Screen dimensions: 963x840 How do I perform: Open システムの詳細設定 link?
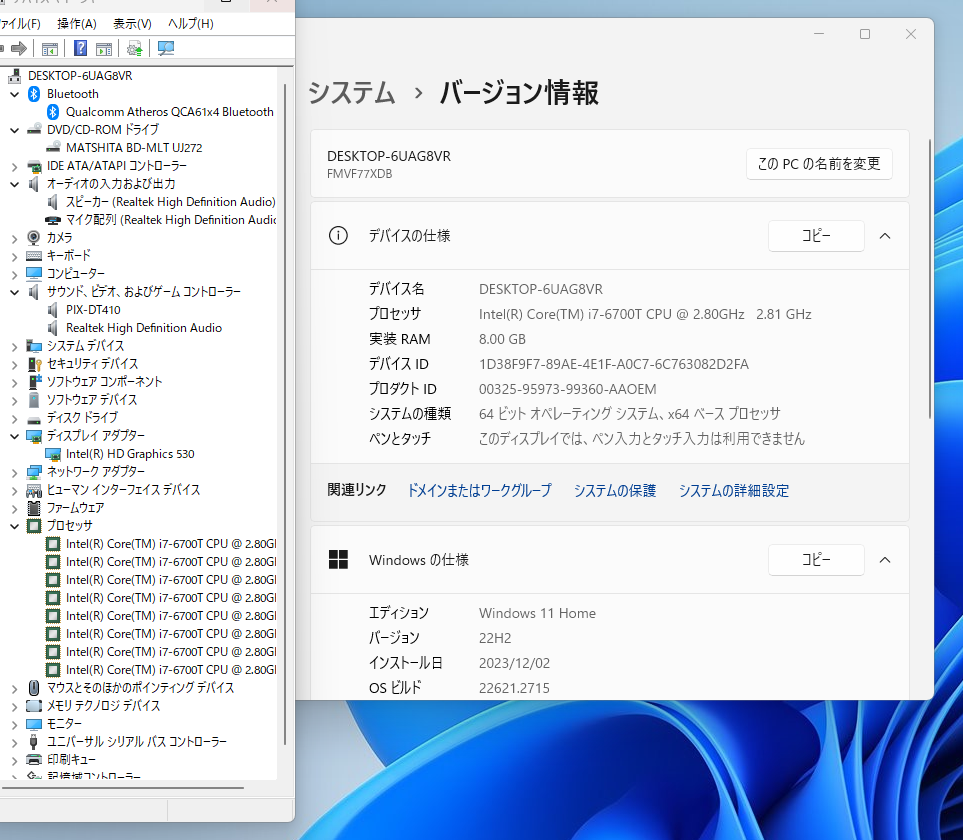(x=734, y=490)
